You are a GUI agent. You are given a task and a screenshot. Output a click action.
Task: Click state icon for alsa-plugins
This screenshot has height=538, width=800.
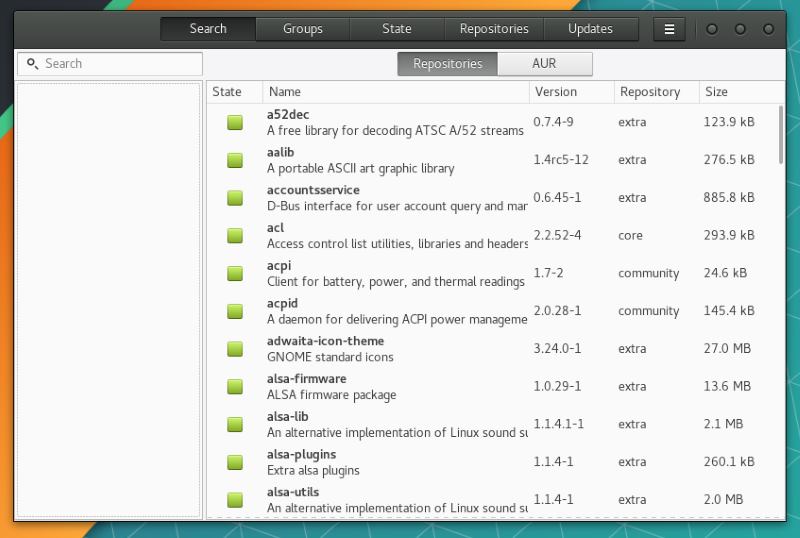[235, 462]
